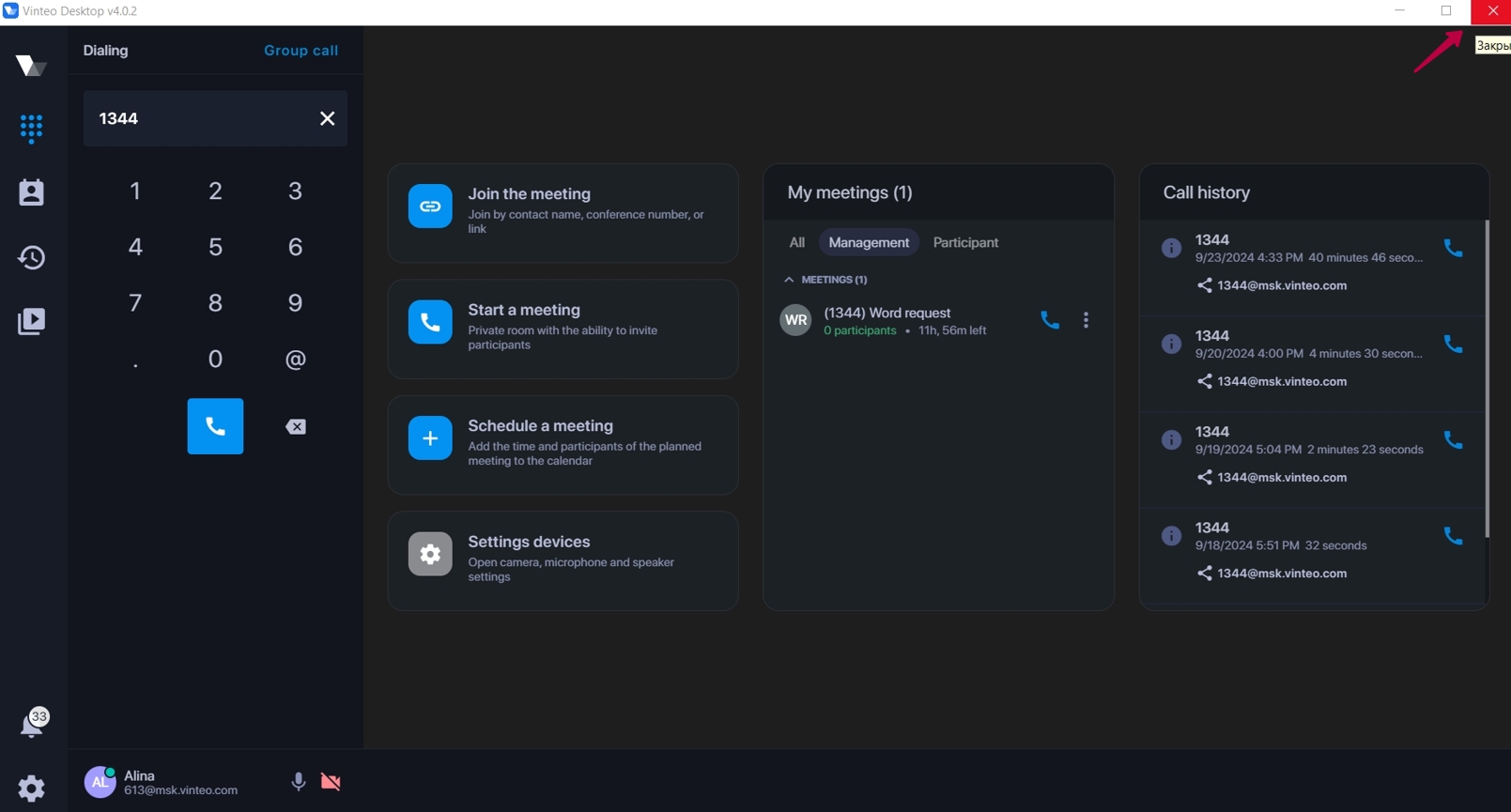Redial the 9/19/2024 call
Image resolution: width=1511 pixels, height=812 pixels.
point(1453,439)
